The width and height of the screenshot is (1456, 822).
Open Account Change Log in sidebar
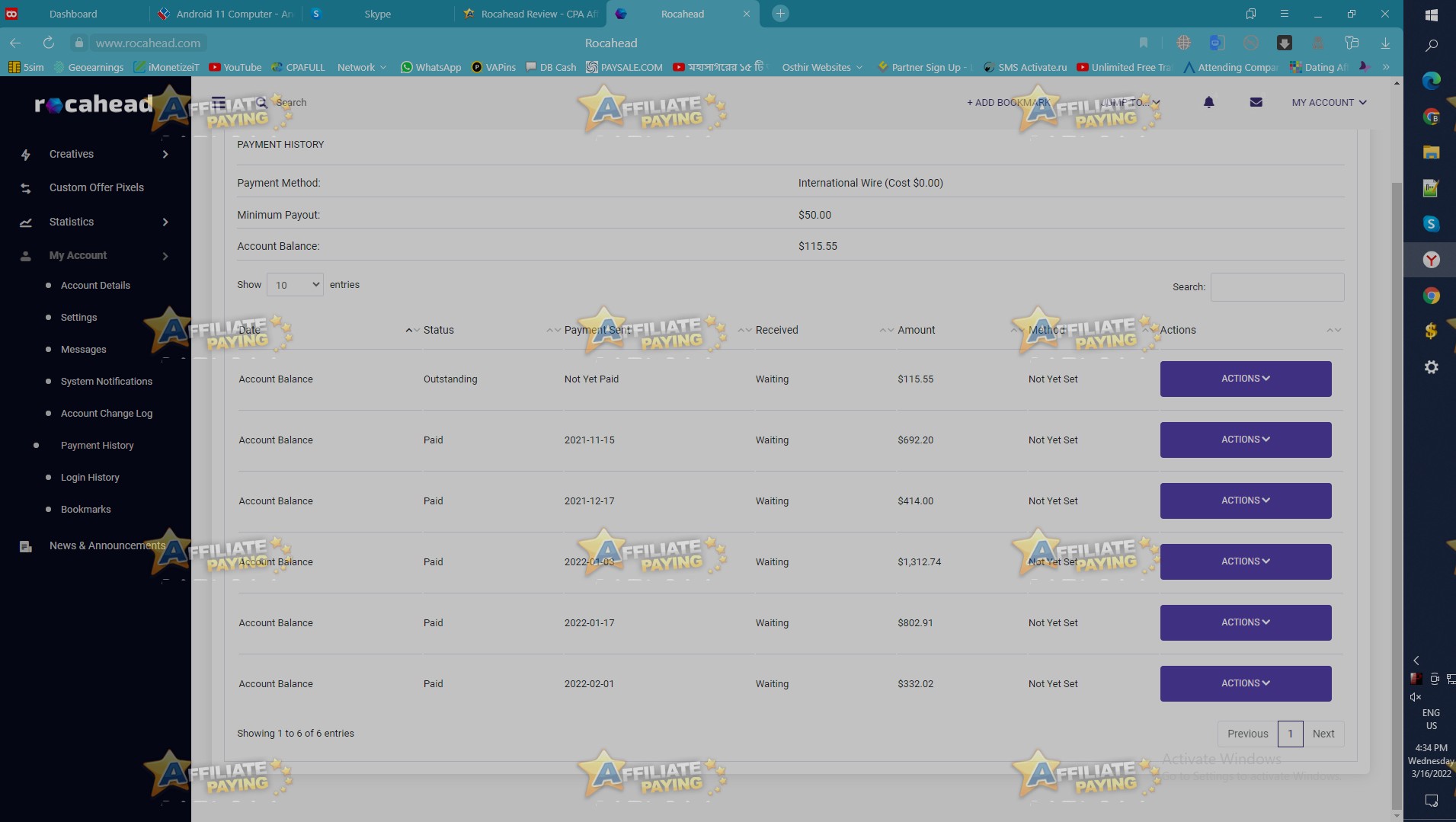[x=107, y=414]
